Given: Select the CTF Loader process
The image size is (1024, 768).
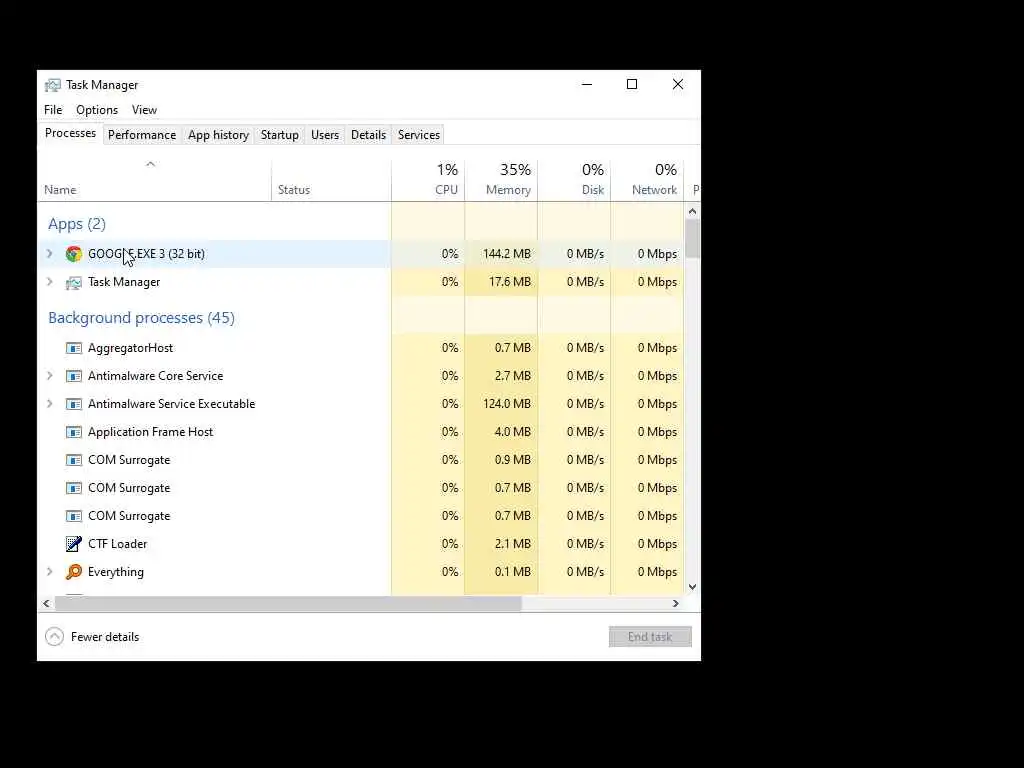Looking at the screenshot, I should point(361,544).
